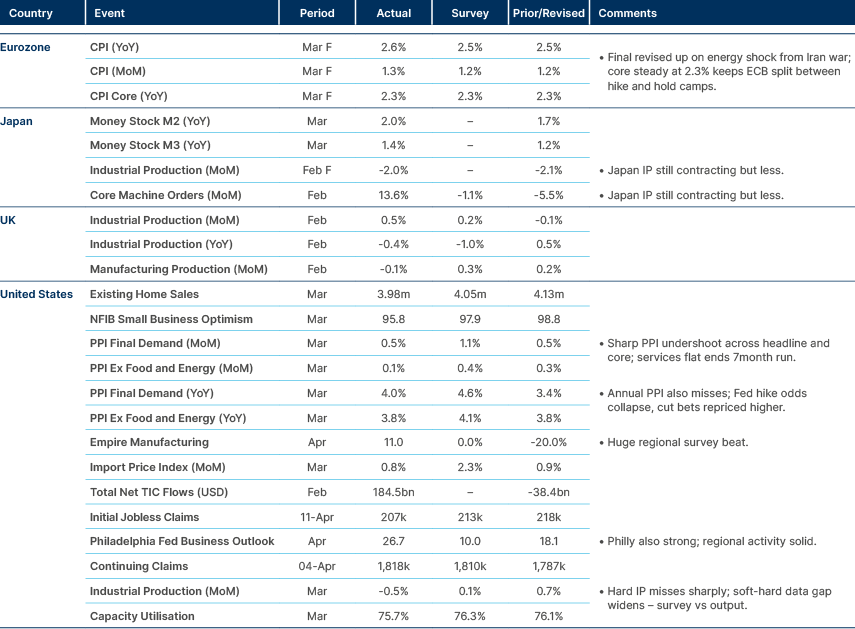Screen dimensions: 855x629
Task: Collapse the Japan country section
Action: tap(17, 121)
